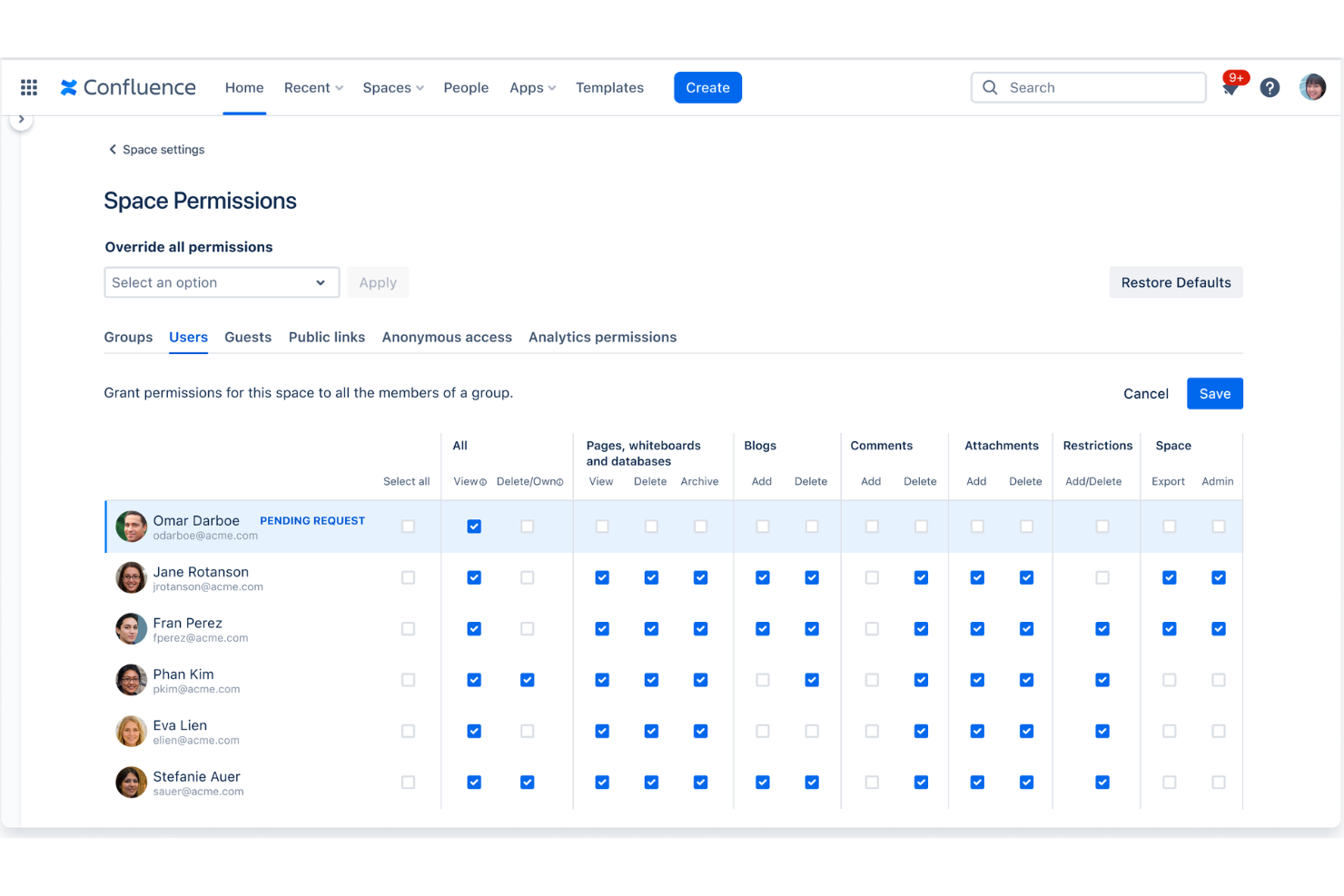
Task: Click Restore Defaults
Action: pyautogui.click(x=1176, y=282)
